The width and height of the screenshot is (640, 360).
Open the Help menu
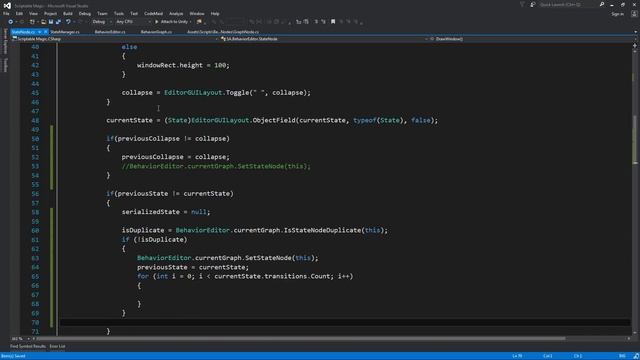(215, 14)
